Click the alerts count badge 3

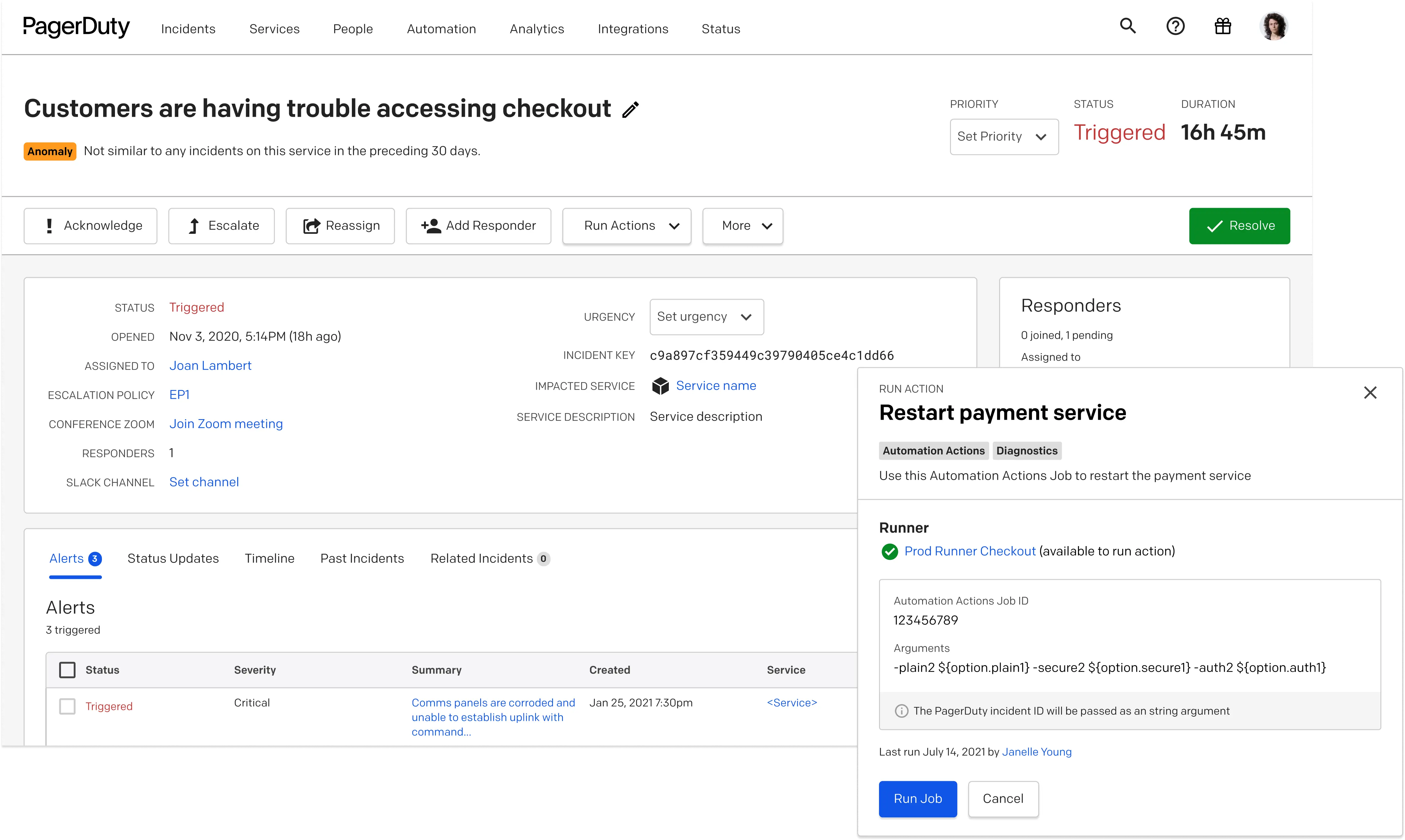[x=95, y=559]
